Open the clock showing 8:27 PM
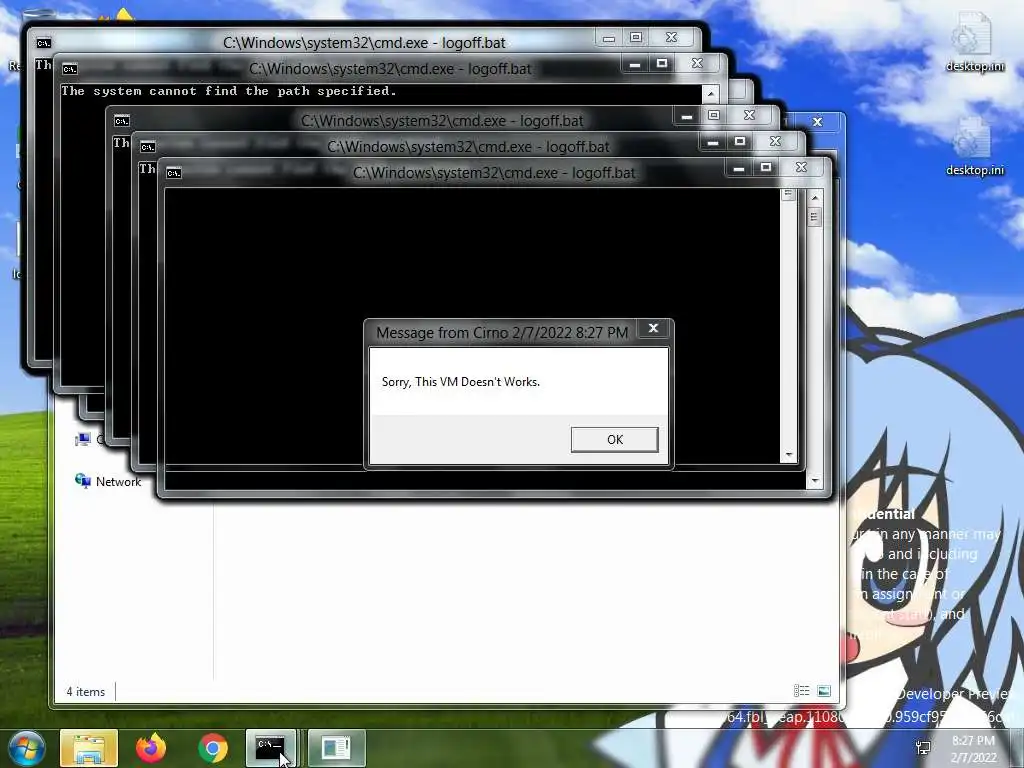Image resolution: width=1024 pixels, height=768 pixels. tap(973, 749)
